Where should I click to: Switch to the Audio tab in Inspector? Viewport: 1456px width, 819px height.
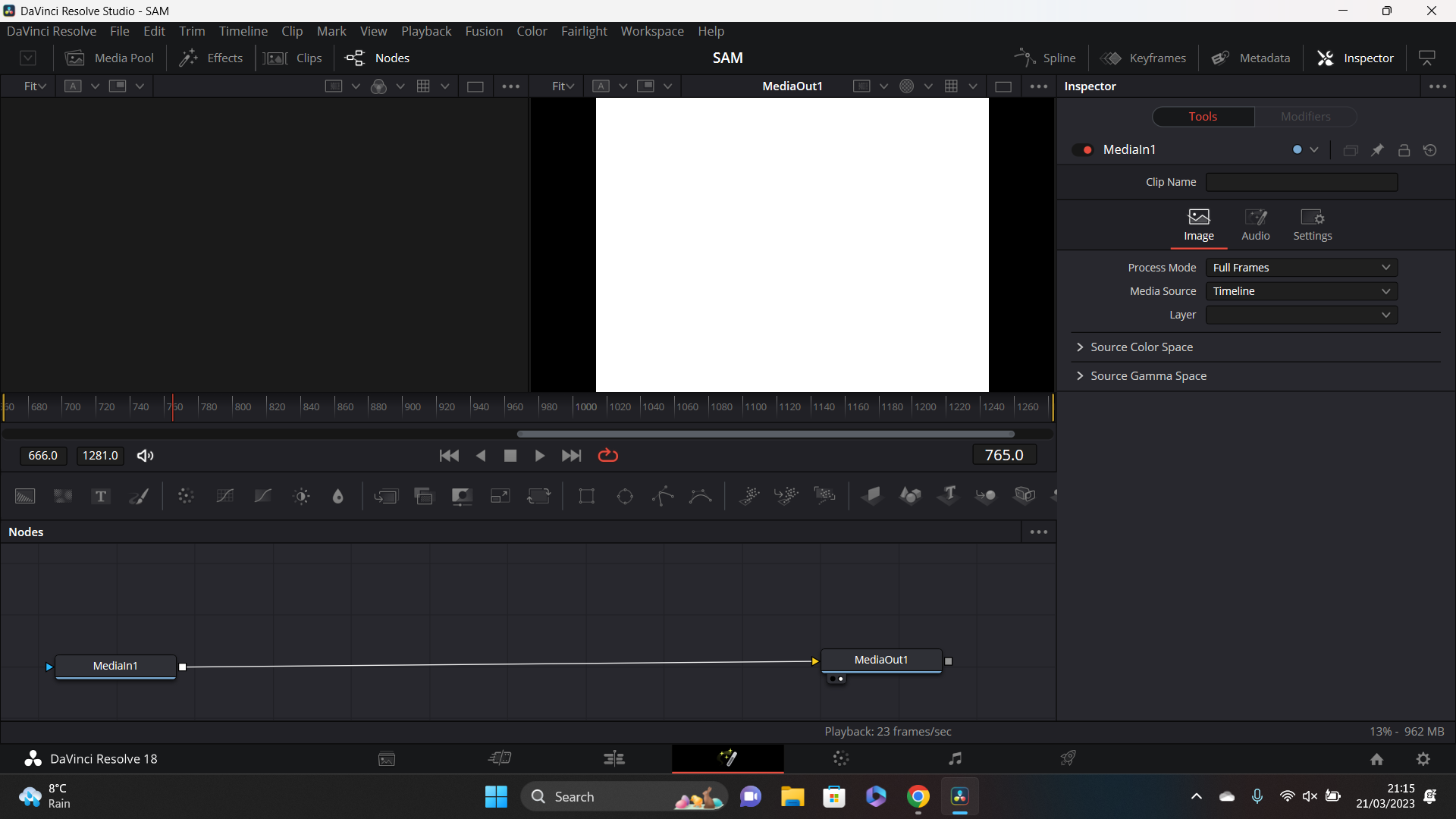[x=1256, y=224]
